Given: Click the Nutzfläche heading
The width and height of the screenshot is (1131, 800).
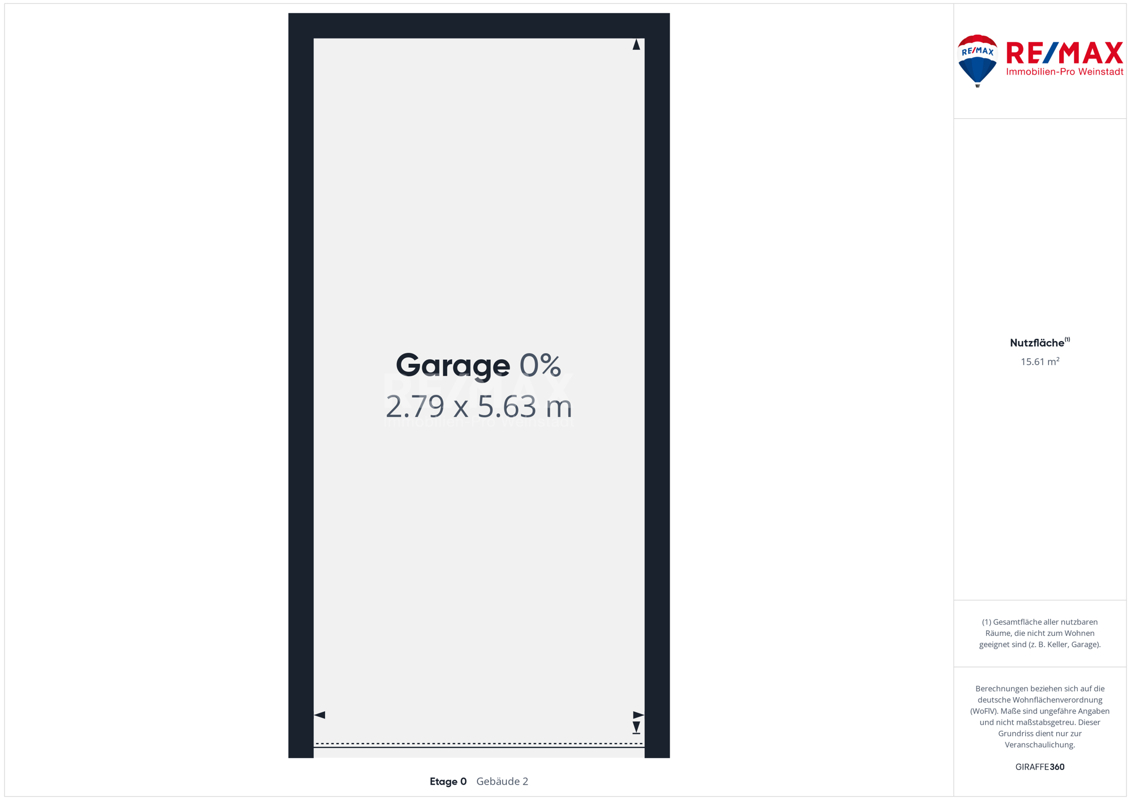Looking at the screenshot, I should 1036,343.
